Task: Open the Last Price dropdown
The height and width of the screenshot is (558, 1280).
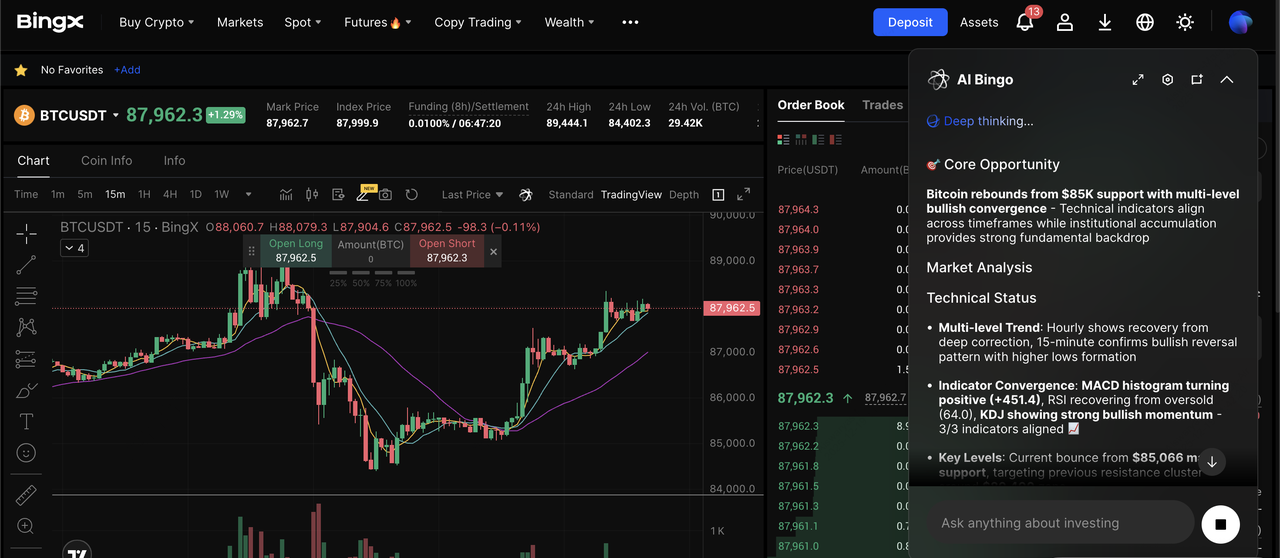Action: click(x=473, y=195)
